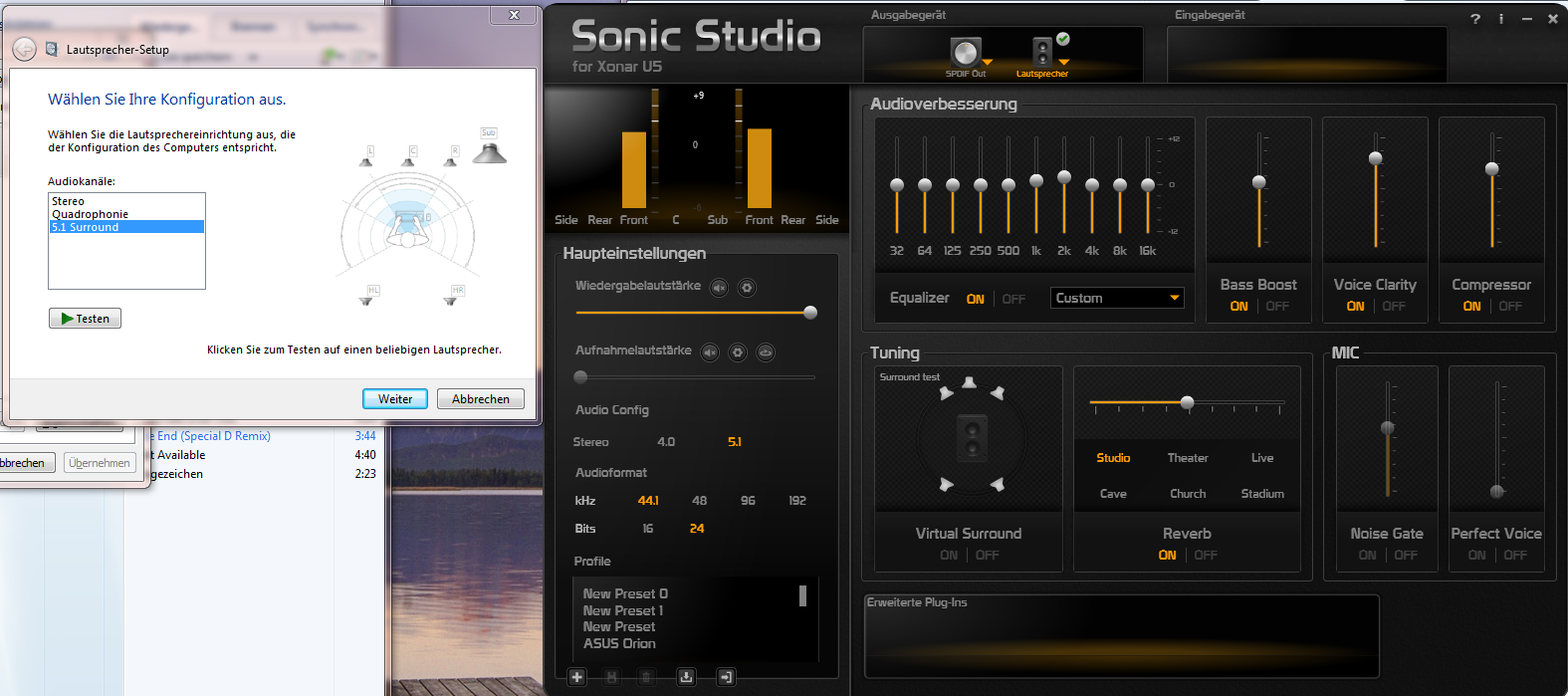1568x696 pixels.
Task: Choose the Live reverb preset
Action: pos(1262,458)
